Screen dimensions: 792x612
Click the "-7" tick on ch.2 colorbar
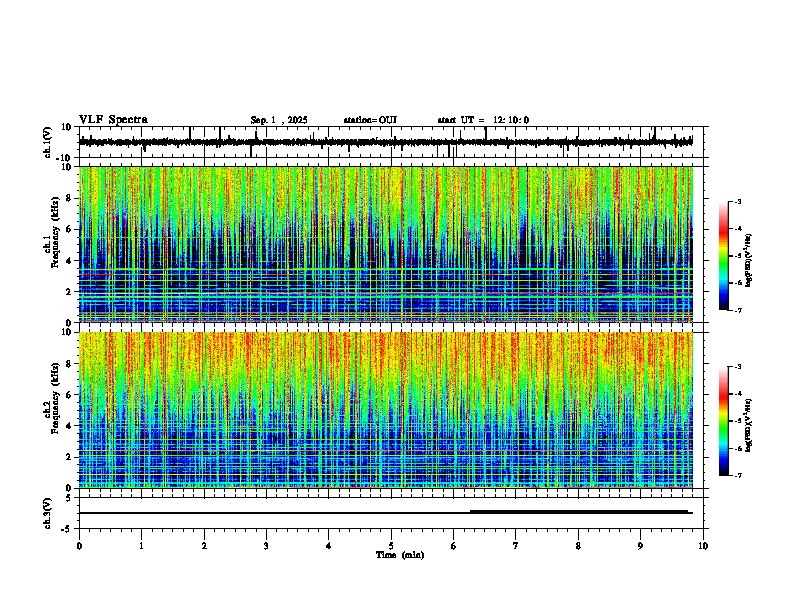[x=738, y=475]
